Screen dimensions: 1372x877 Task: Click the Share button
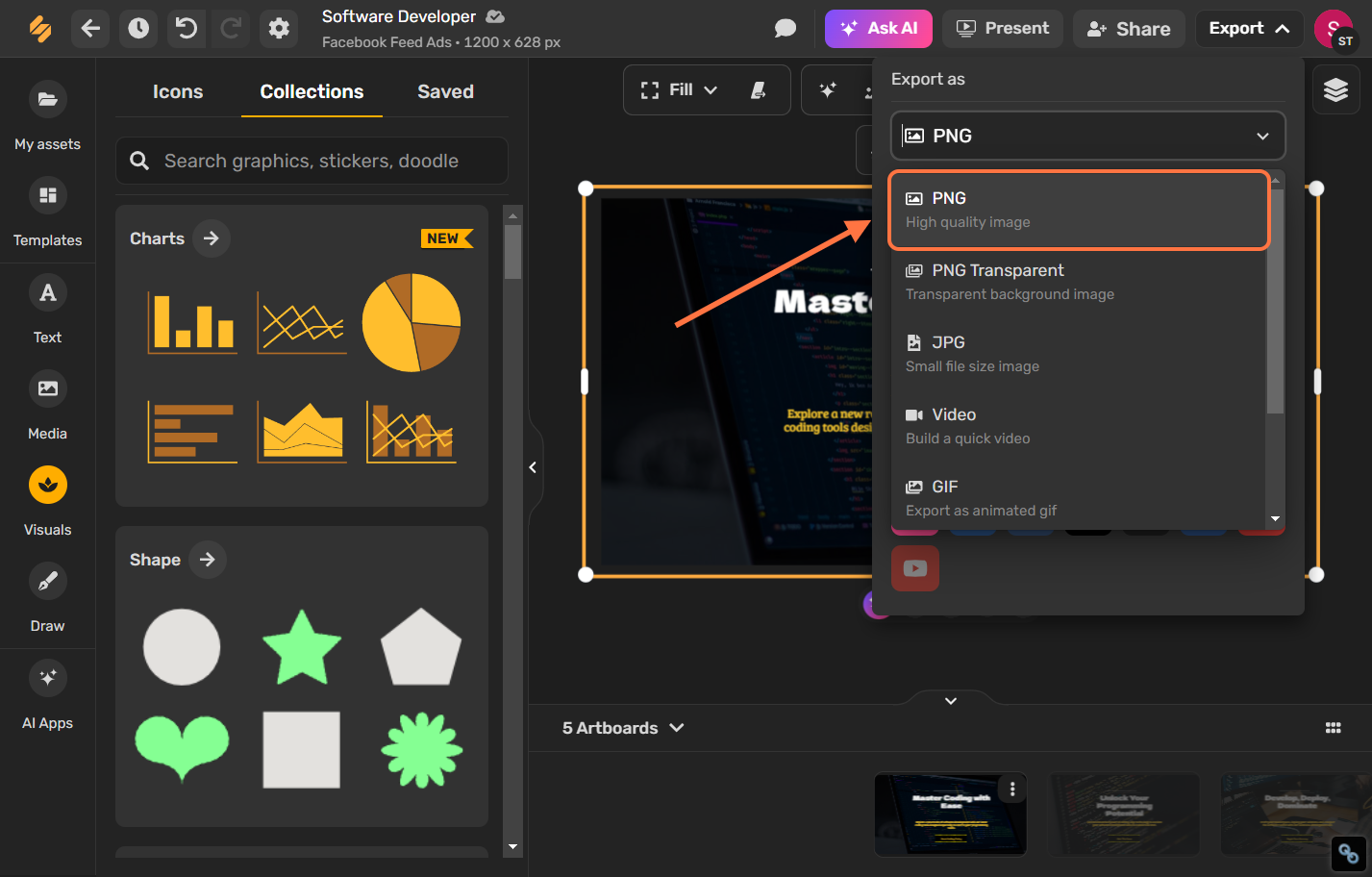1129,29
